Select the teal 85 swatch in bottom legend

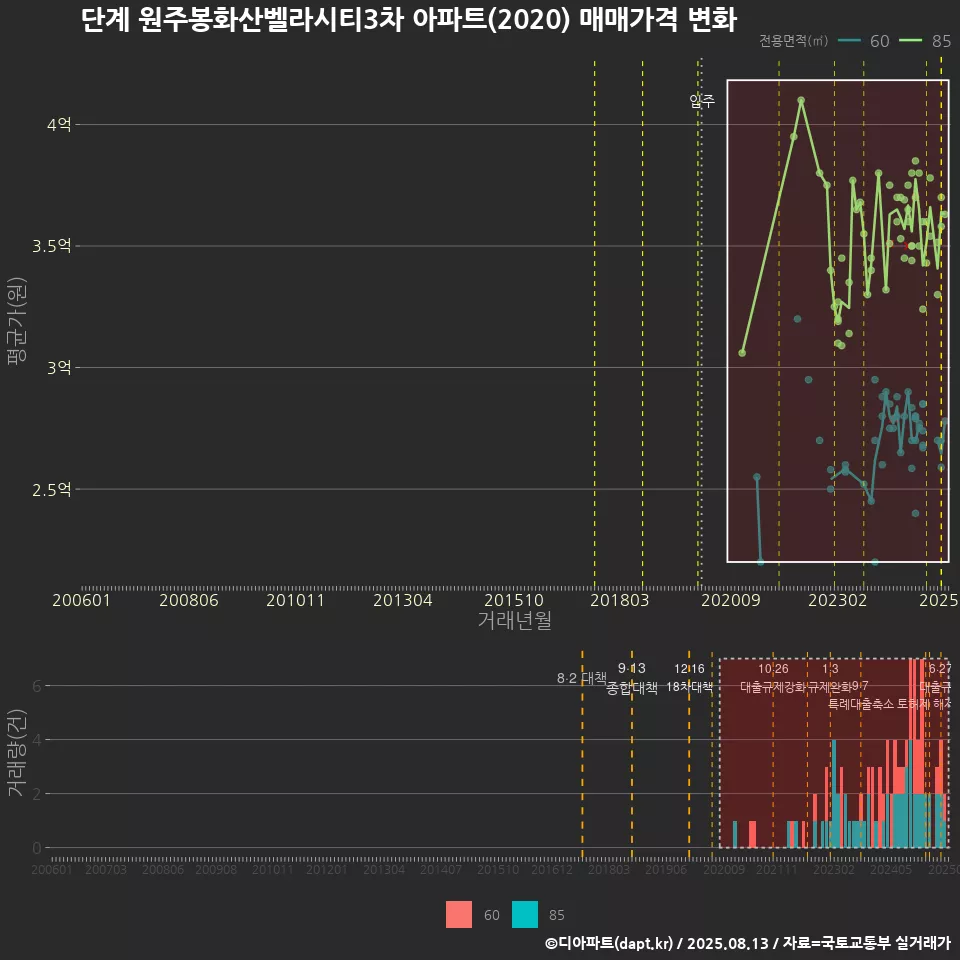point(525,914)
